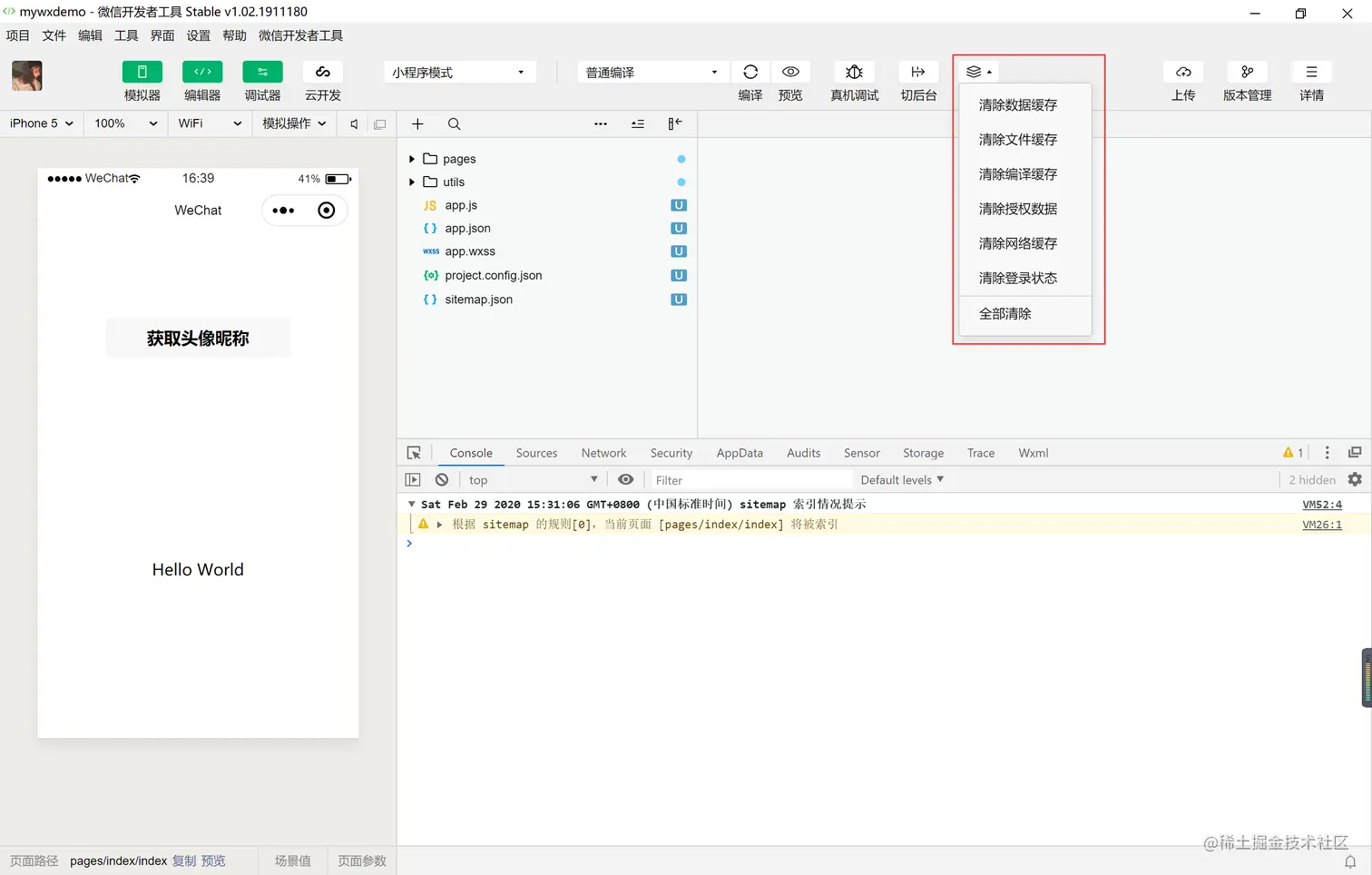
Task: Toggle simulator sound mute icon
Action: [354, 124]
